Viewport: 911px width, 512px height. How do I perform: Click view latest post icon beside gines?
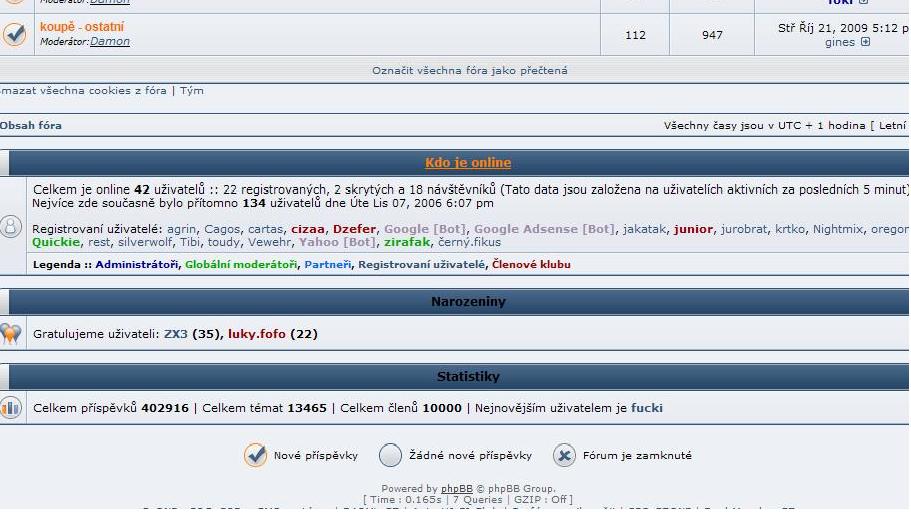pos(865,42)
